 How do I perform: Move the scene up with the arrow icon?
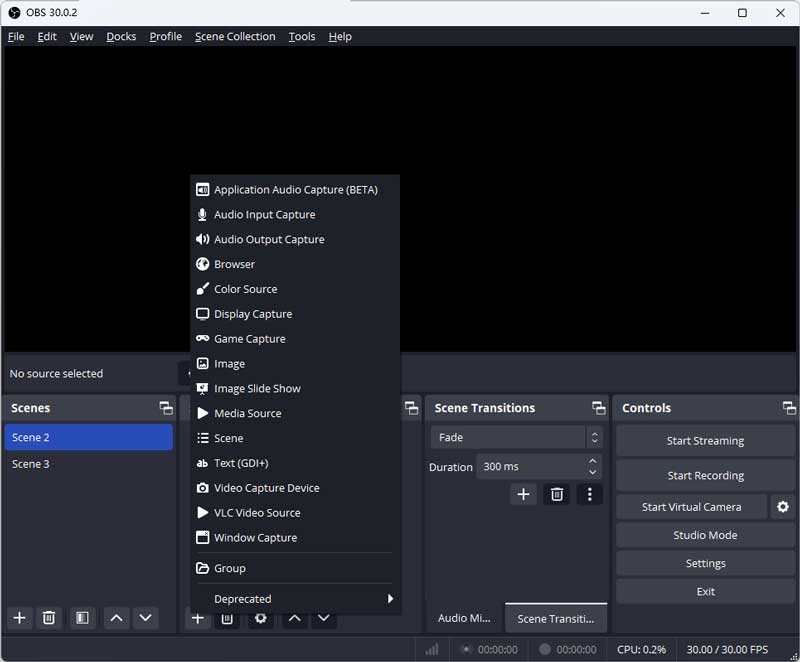(116, 618)
